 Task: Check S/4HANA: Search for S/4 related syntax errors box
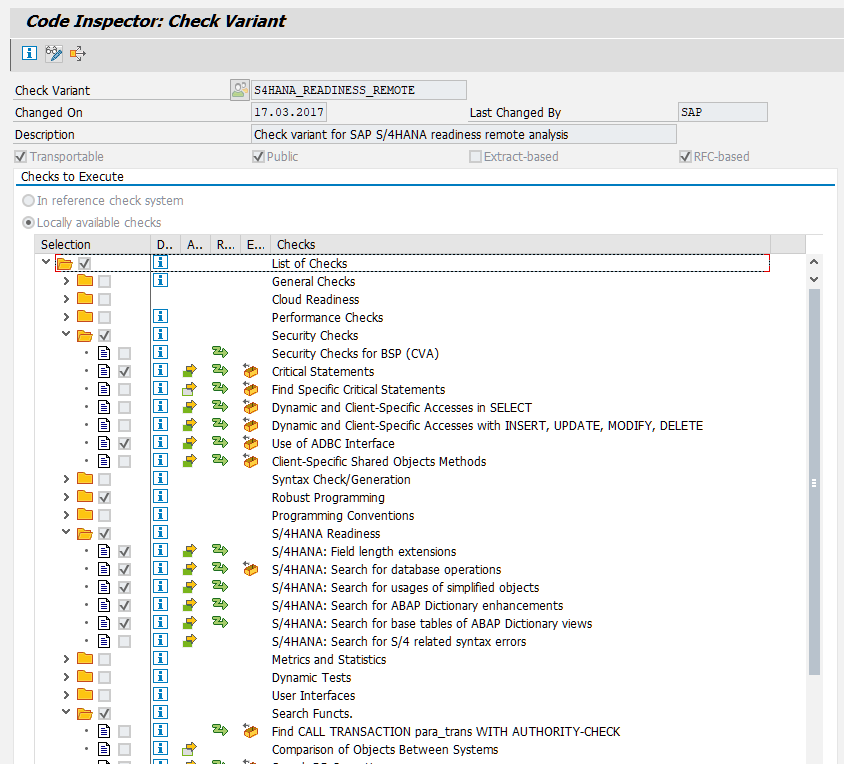[x=124, y=641]
